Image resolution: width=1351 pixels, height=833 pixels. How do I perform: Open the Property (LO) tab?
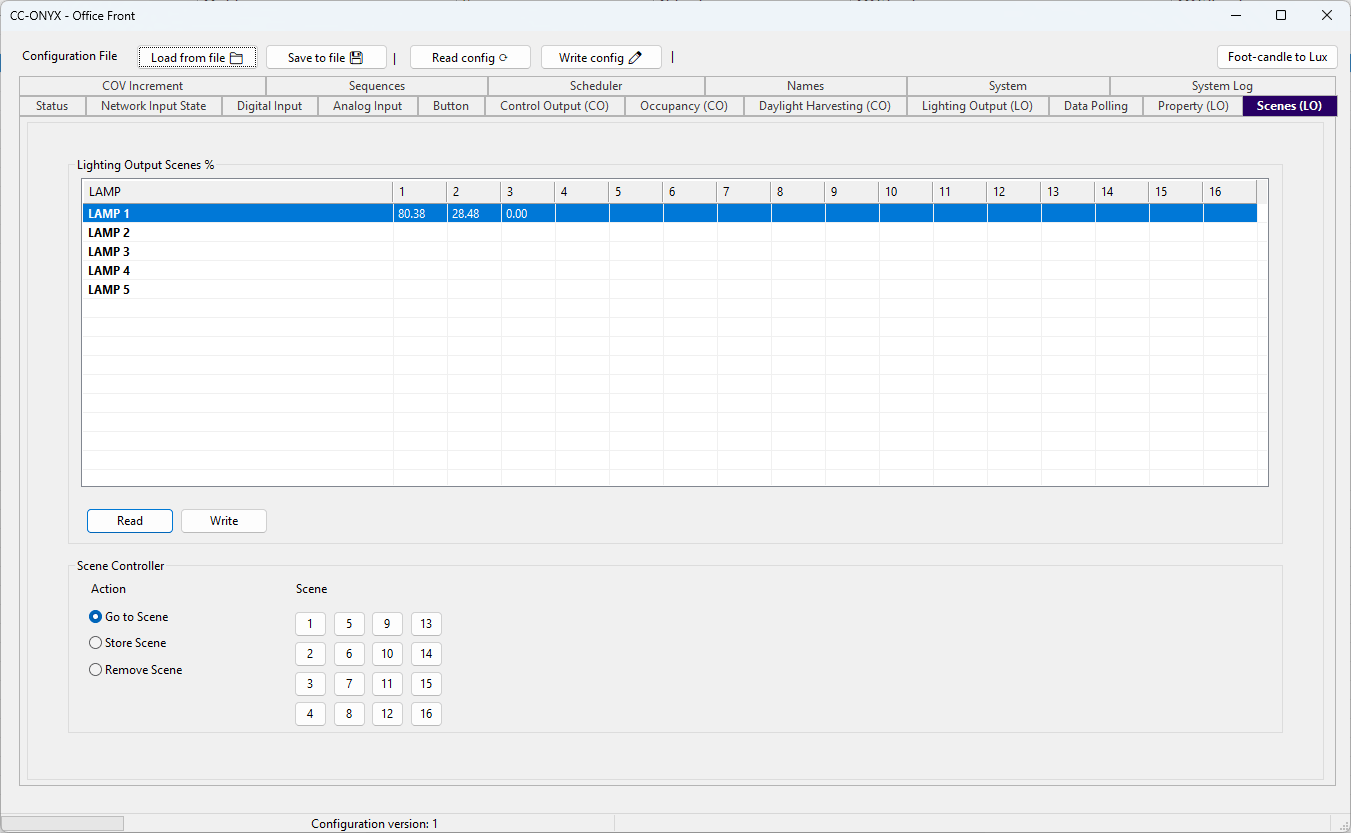click(1193, 106)
